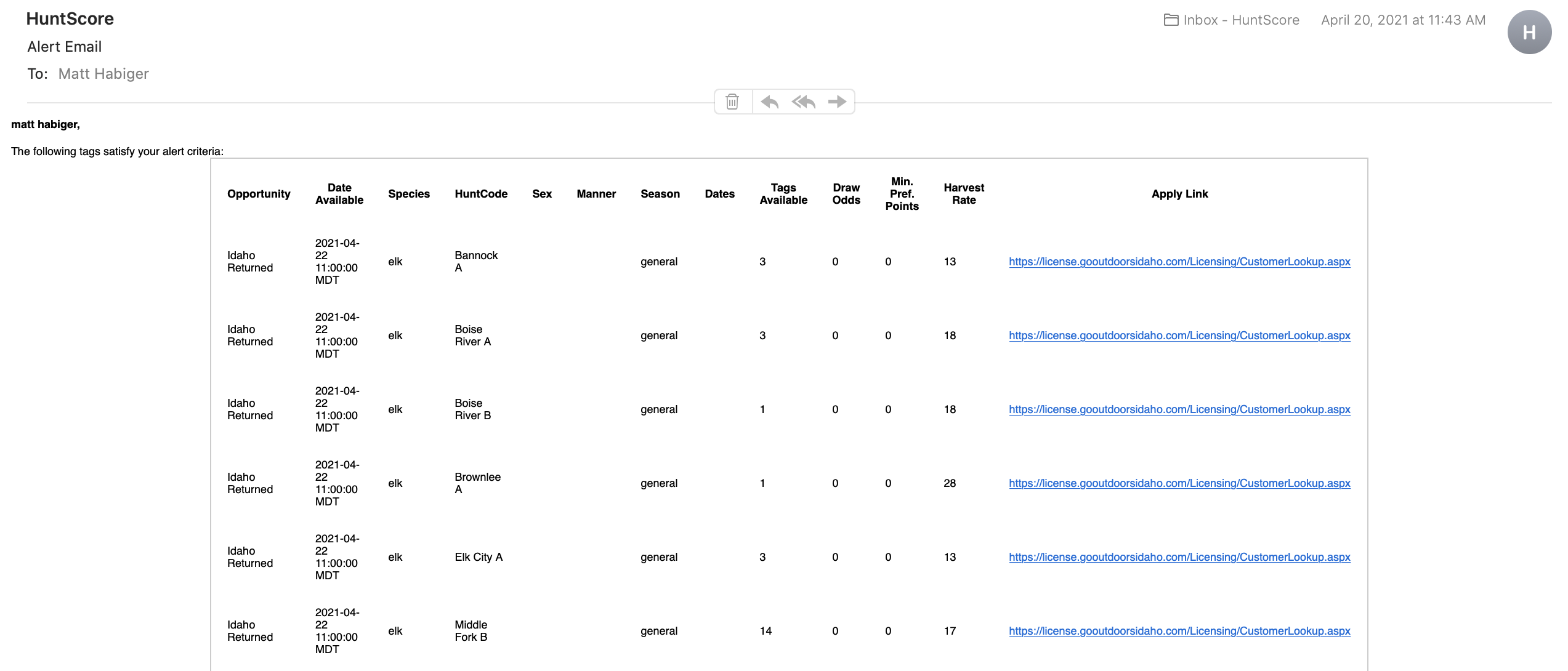
Task: Click 'elk' species in Brownlee A row
Action: tap(395, 483)
